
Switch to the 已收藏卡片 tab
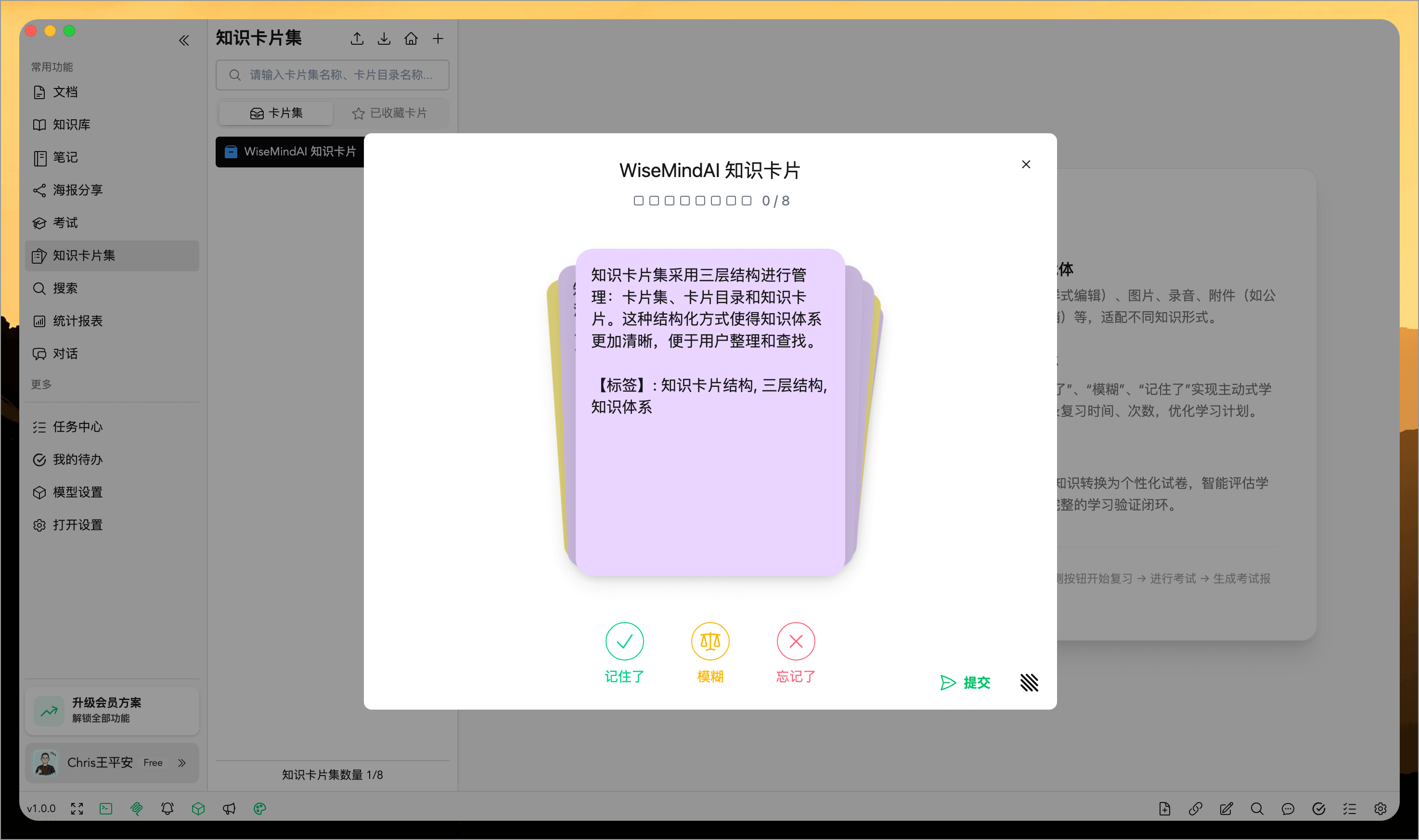pos(392,113)
